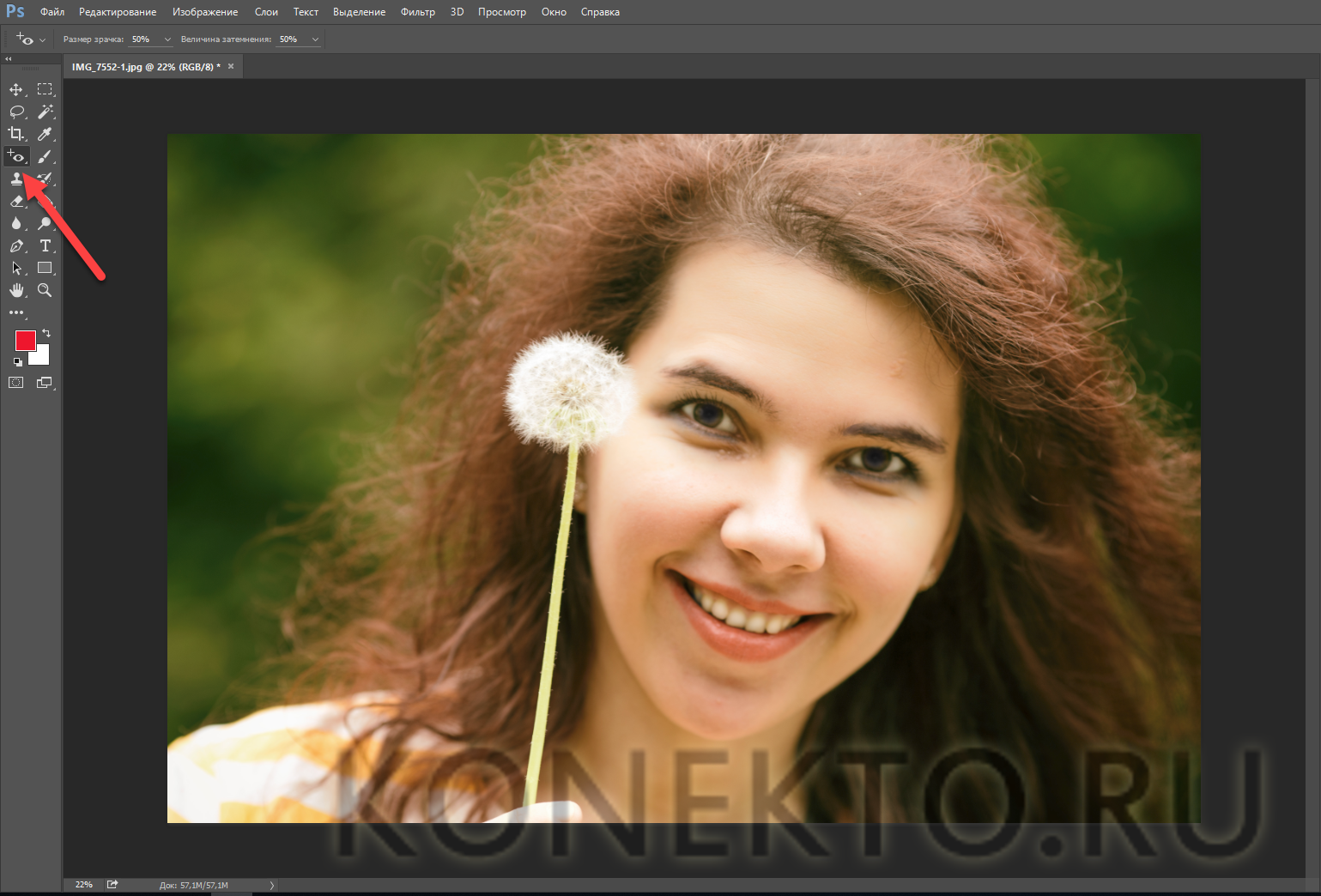
Task: Select the Red Eye tool in toolbox
Action: (16, 156)
